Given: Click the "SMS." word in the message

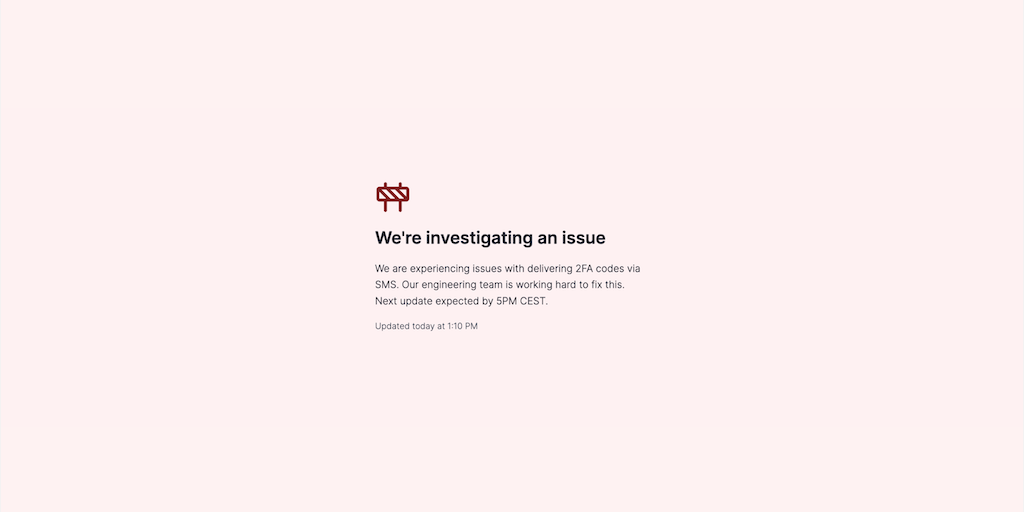Looking at the screenshot, I should tap(387, 285).
